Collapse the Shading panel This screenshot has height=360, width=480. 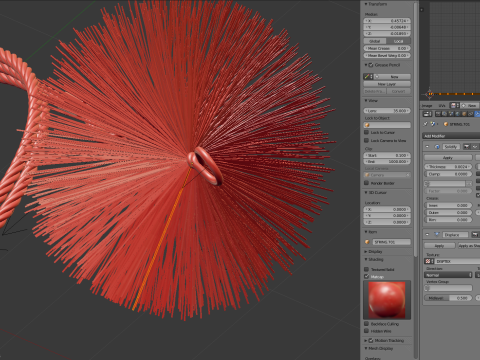[x=366, y=259]
